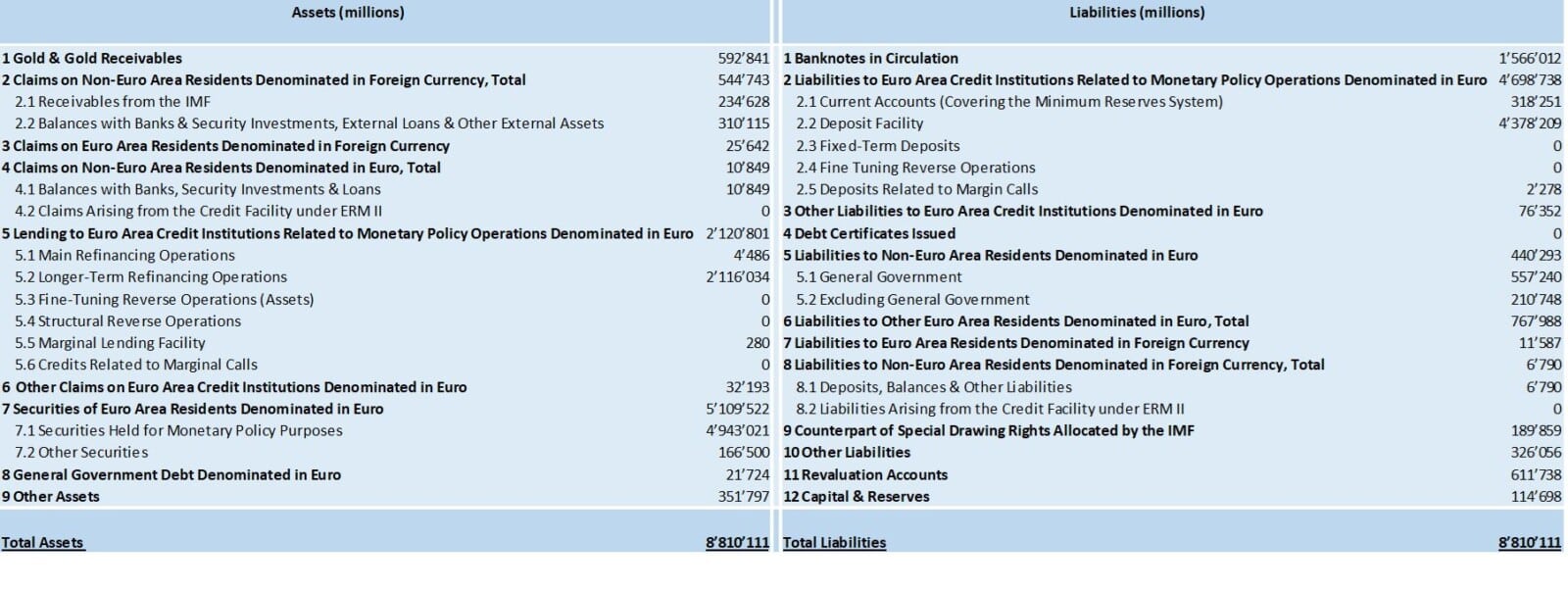
Task: Select "2.5 Deposits Related to Margin Calls" label
Action: 917,189
